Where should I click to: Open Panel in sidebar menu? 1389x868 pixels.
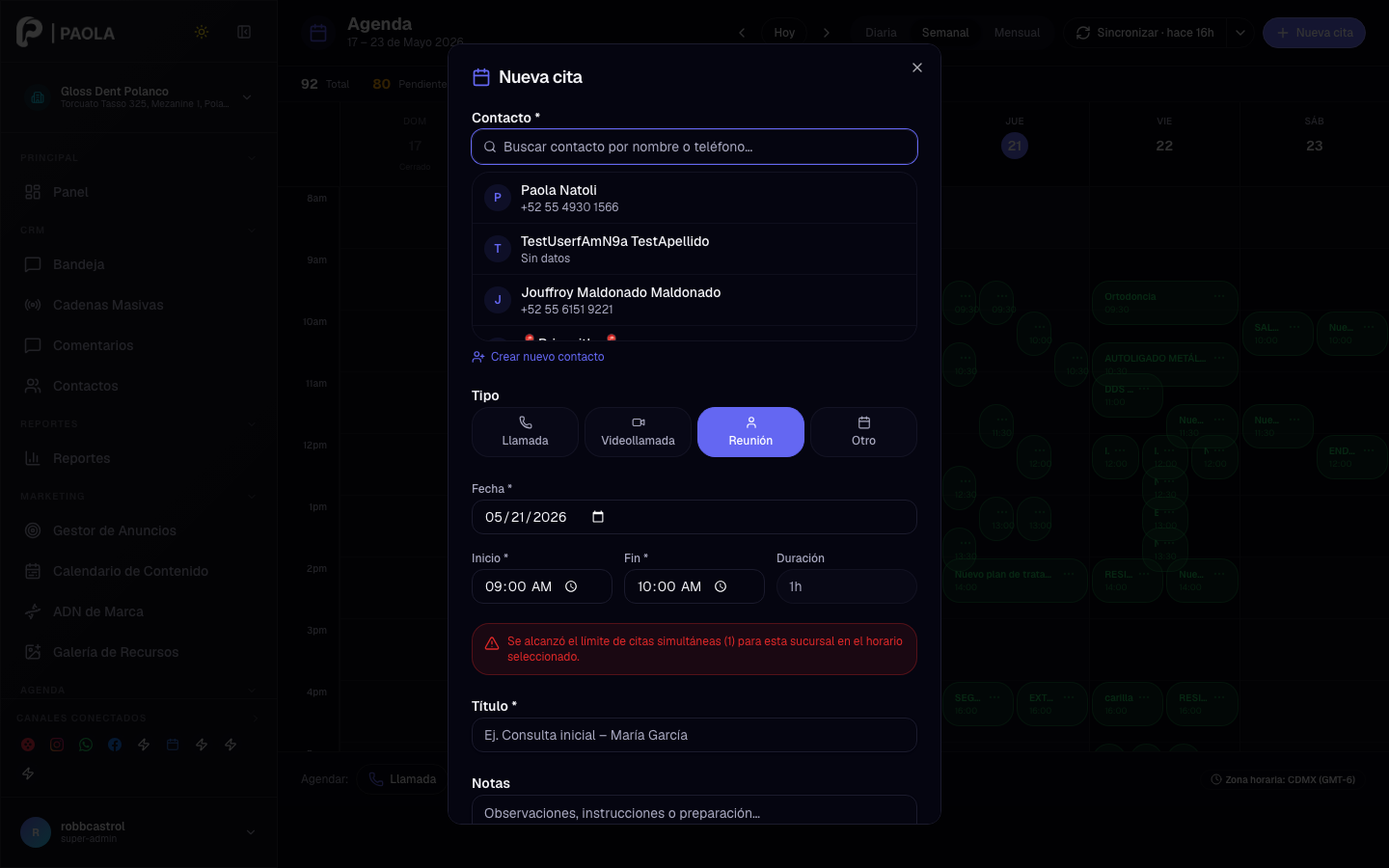(x=138, y=192)
